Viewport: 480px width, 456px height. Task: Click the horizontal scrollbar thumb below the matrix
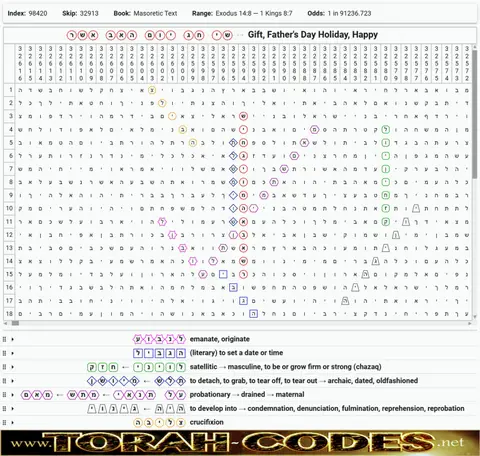[15, 323]
